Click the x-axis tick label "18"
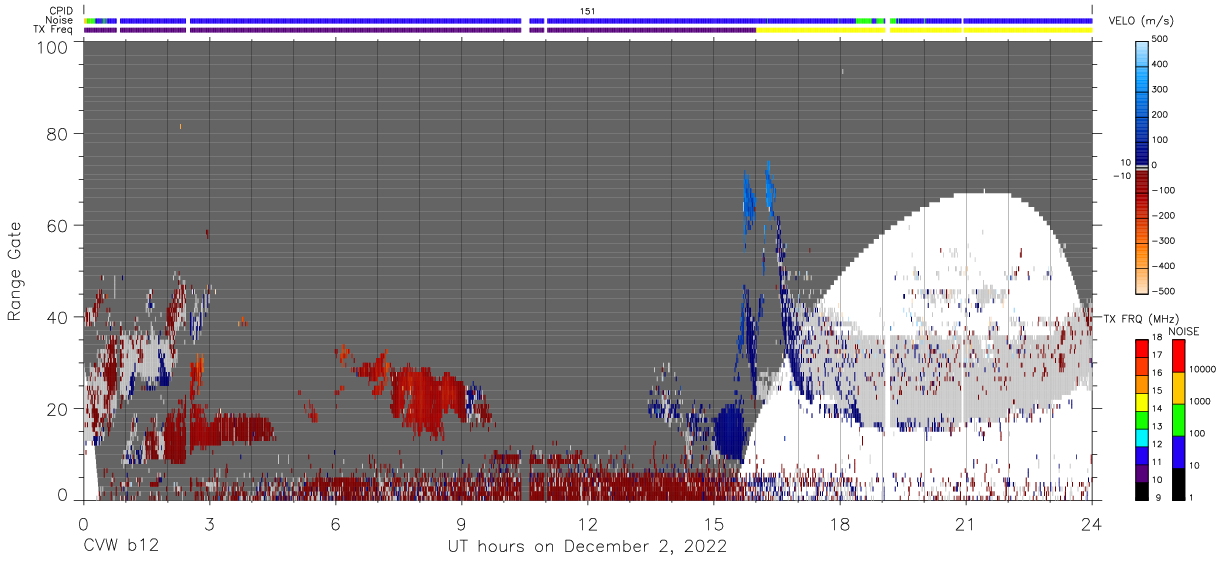 coord(839,525)
